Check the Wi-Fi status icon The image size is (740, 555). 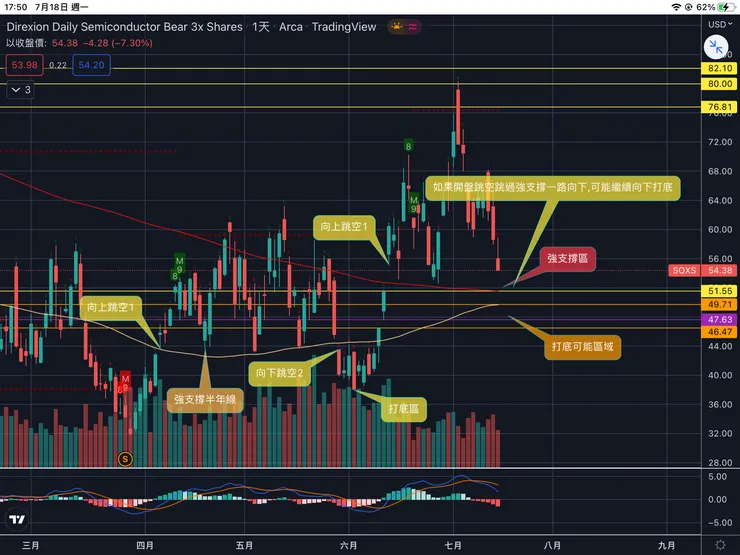pyautogui.click(x=676, y=7)
